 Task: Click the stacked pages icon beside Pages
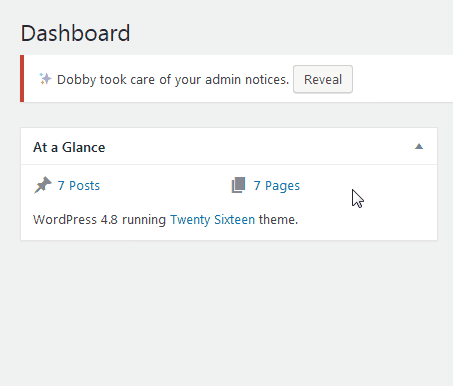pyautogui.click(x=238, y=185)
